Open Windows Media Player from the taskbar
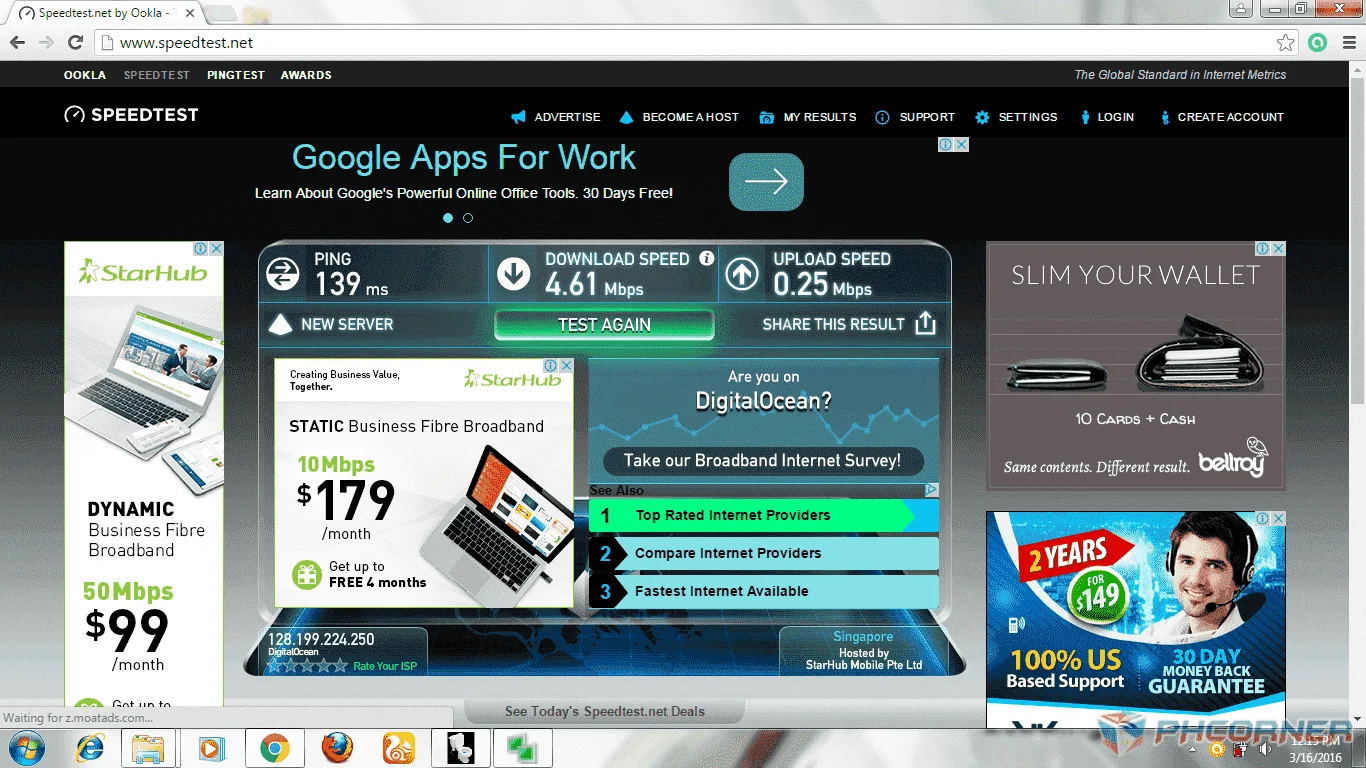The width and height of the screenshot is (1366, 768). [x=210, y=748]
